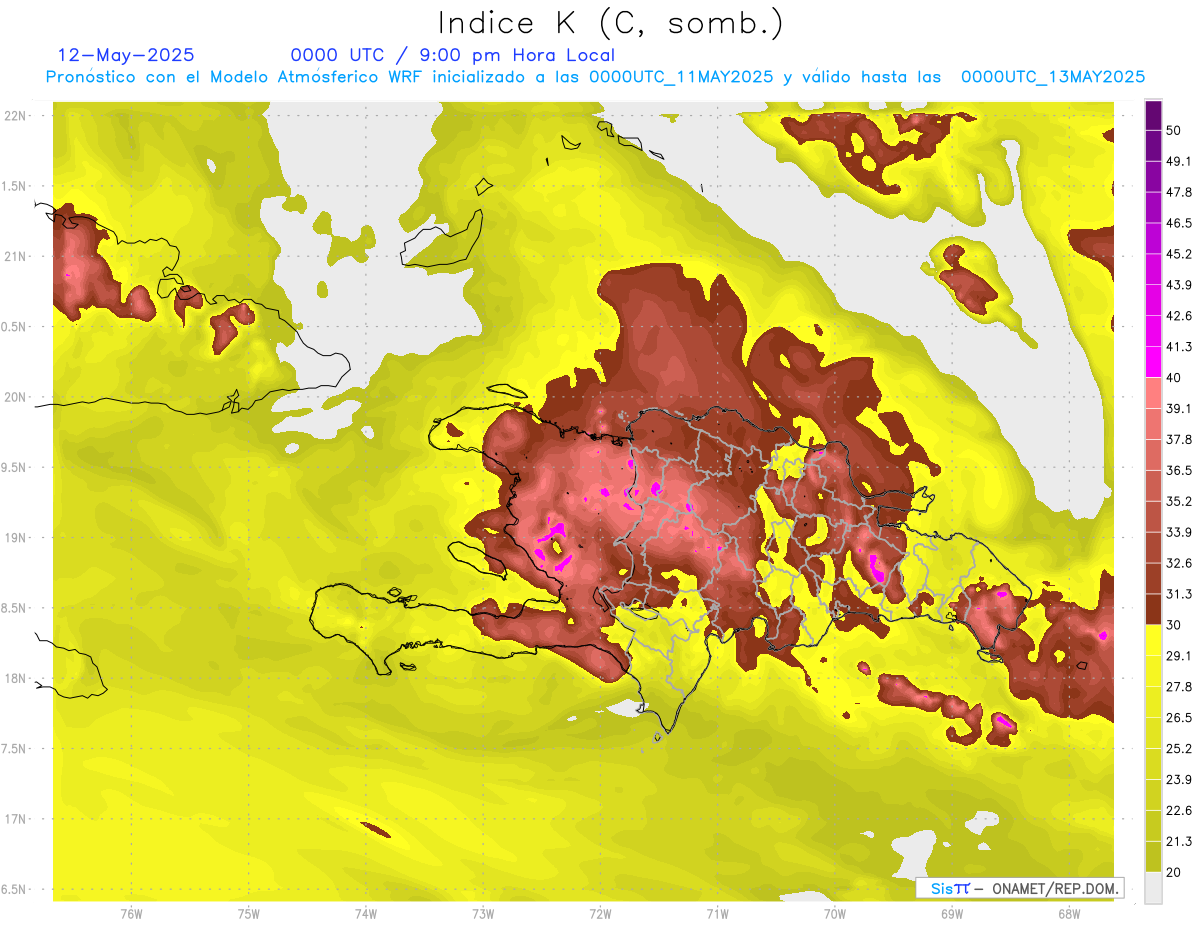
Task: Select the '12-May-2025' date text
Action: pos(127,55)
